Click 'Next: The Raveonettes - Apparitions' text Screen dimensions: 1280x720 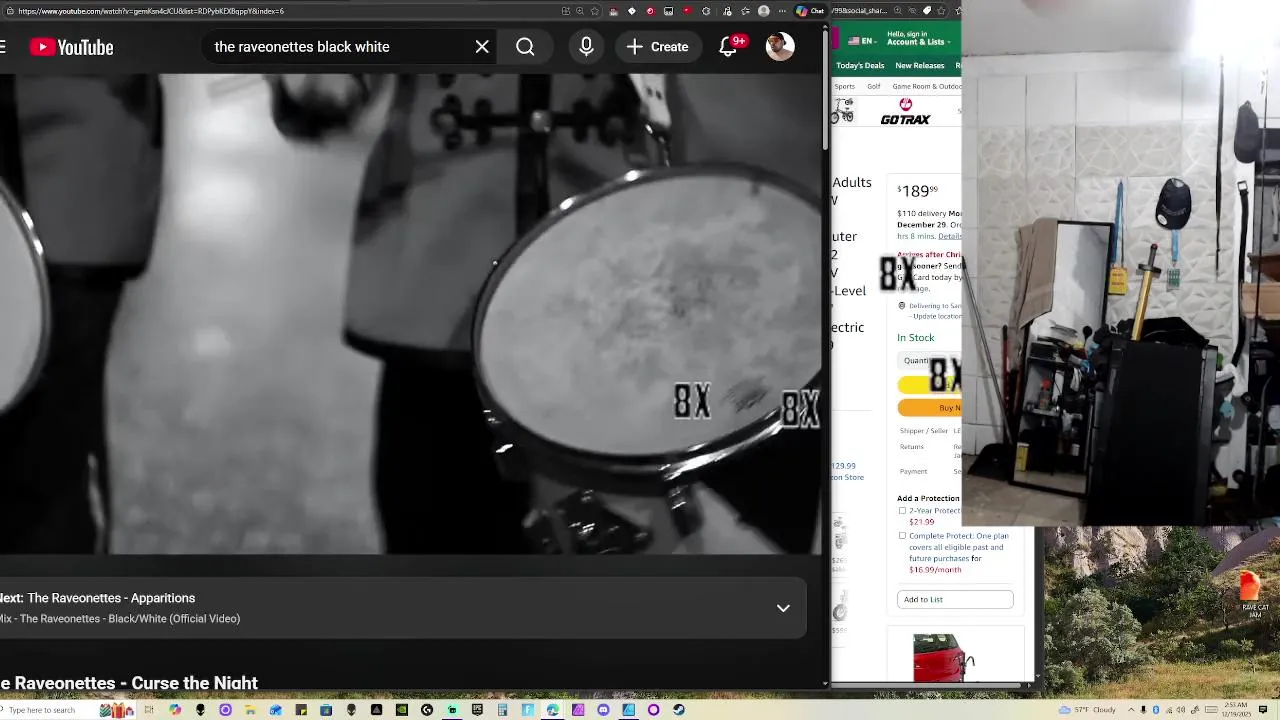[98, 598]
